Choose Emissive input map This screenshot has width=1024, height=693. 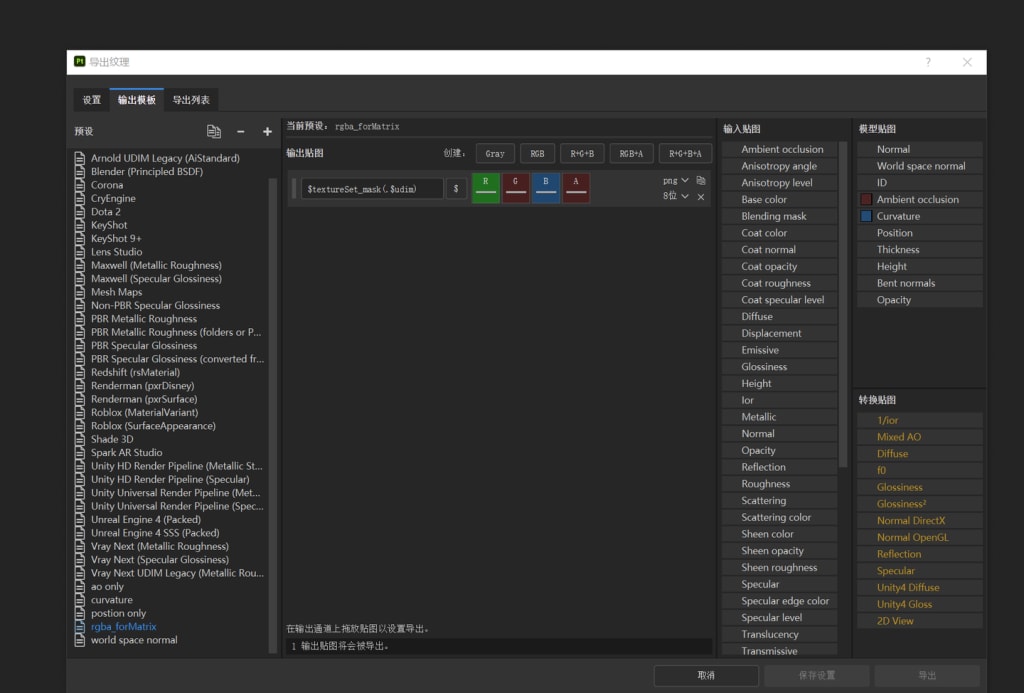coord(779,350)
